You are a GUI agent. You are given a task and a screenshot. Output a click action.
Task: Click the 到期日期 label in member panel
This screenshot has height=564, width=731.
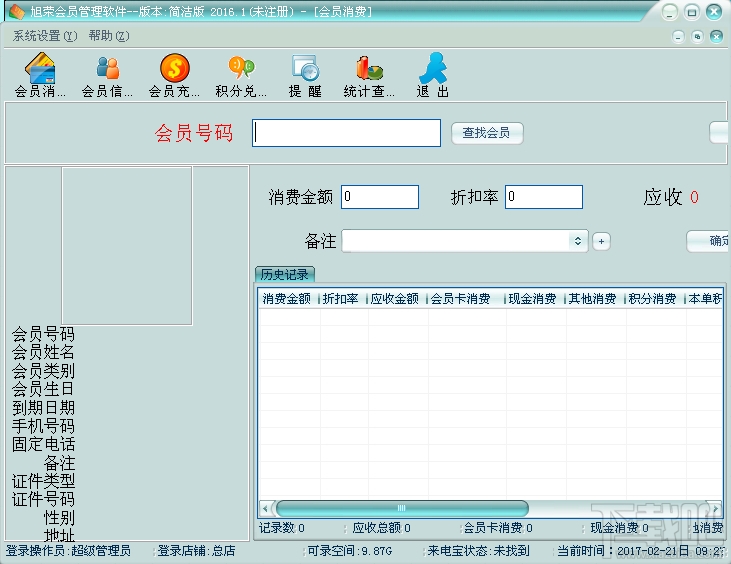pos(43,408)
